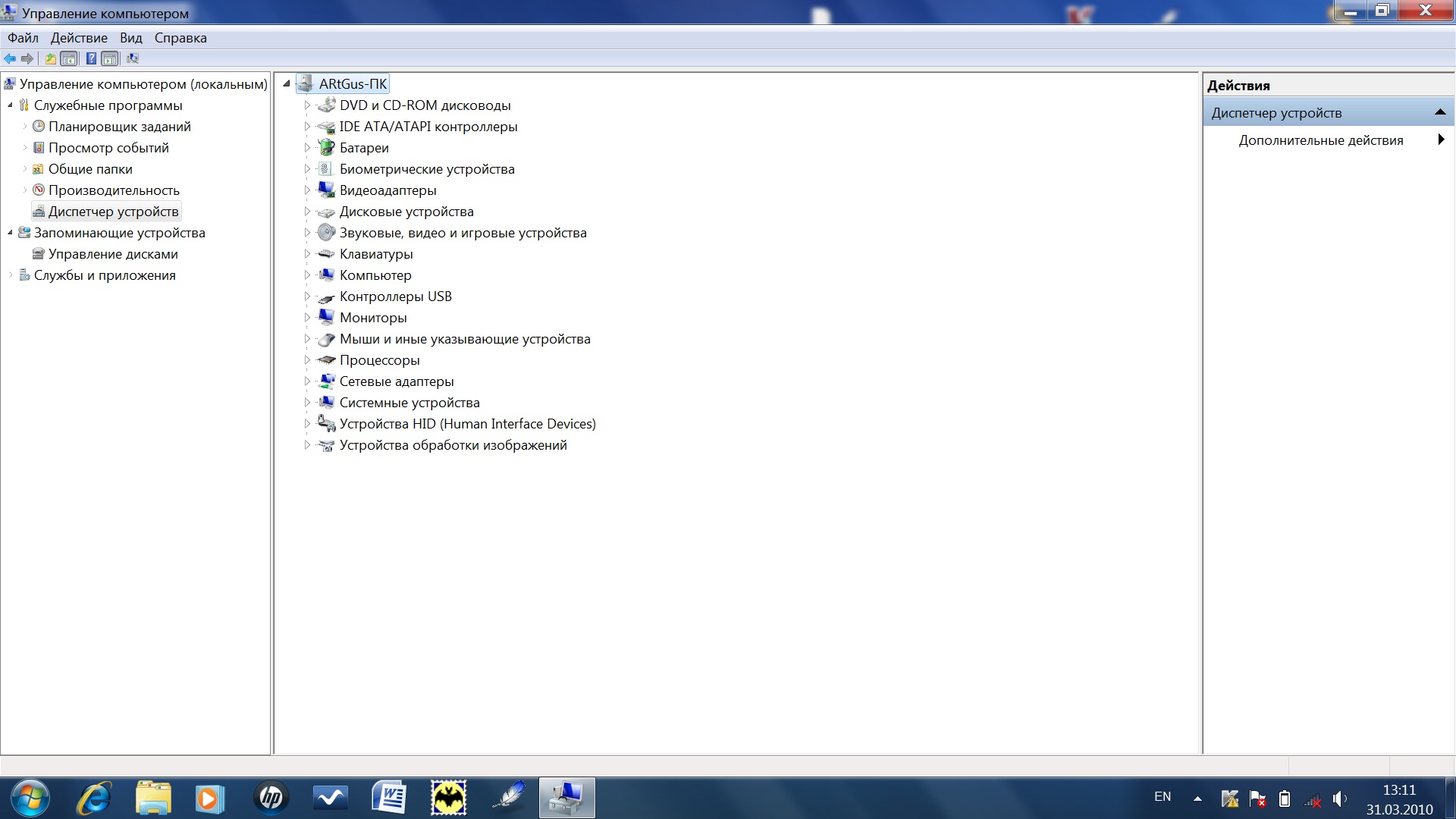Viewport: 1456px width, 819px height.
Task: Toggle the Action pane toolbar button
Action: click(110, 58)
